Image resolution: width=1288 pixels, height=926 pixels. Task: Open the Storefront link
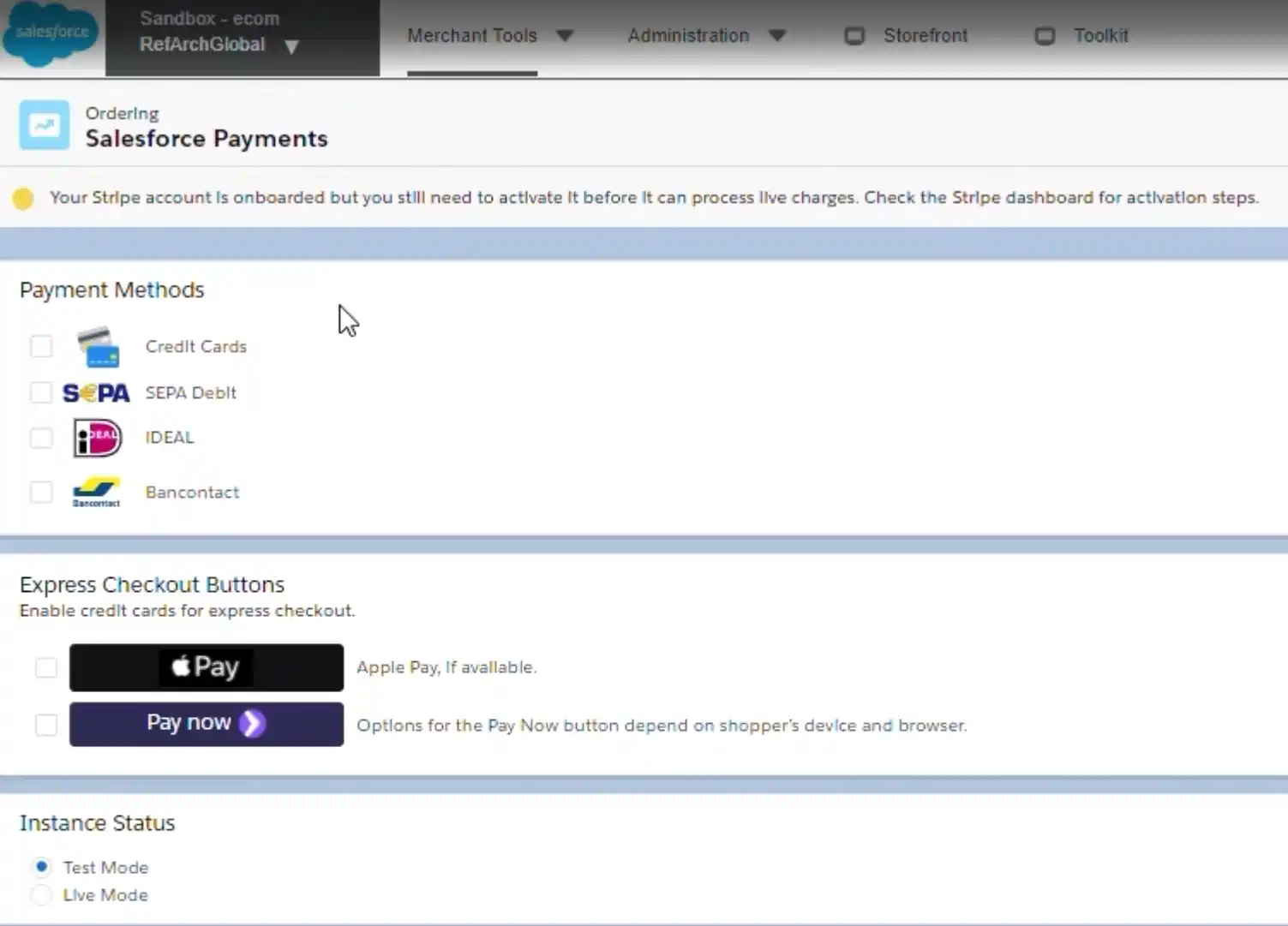tap(926, 36)
